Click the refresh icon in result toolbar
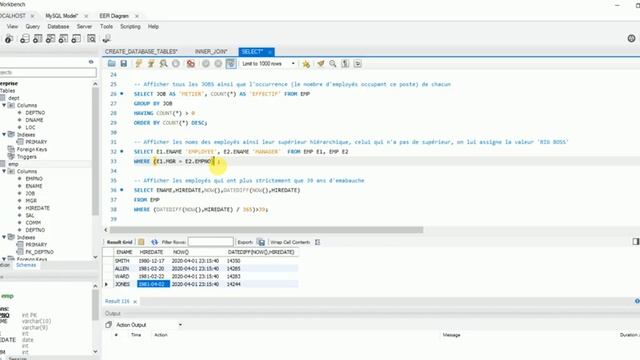 154,242
